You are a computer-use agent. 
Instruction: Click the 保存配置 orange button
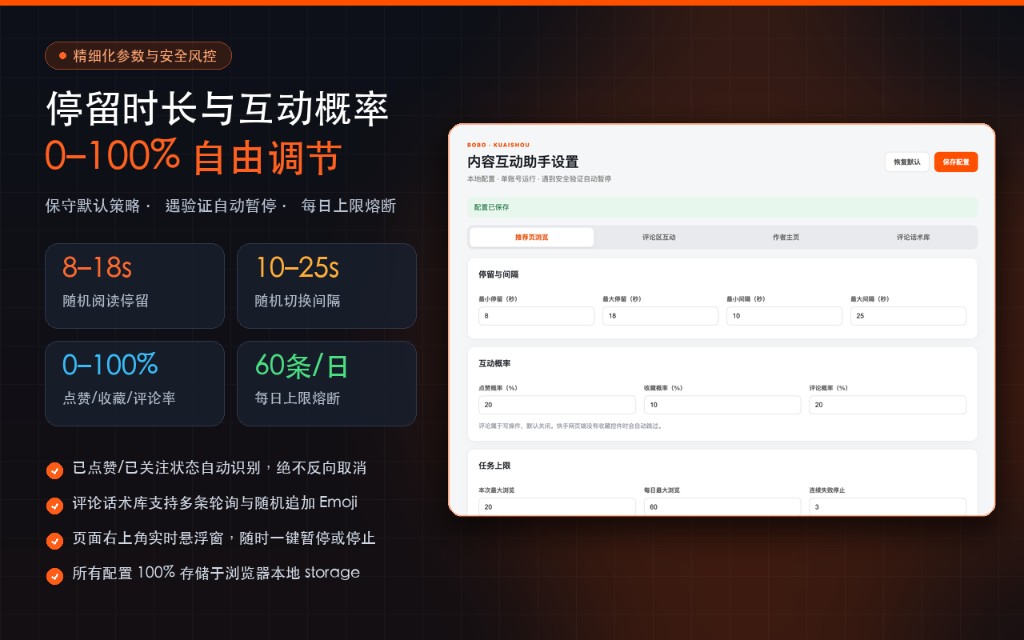point(955,162)
